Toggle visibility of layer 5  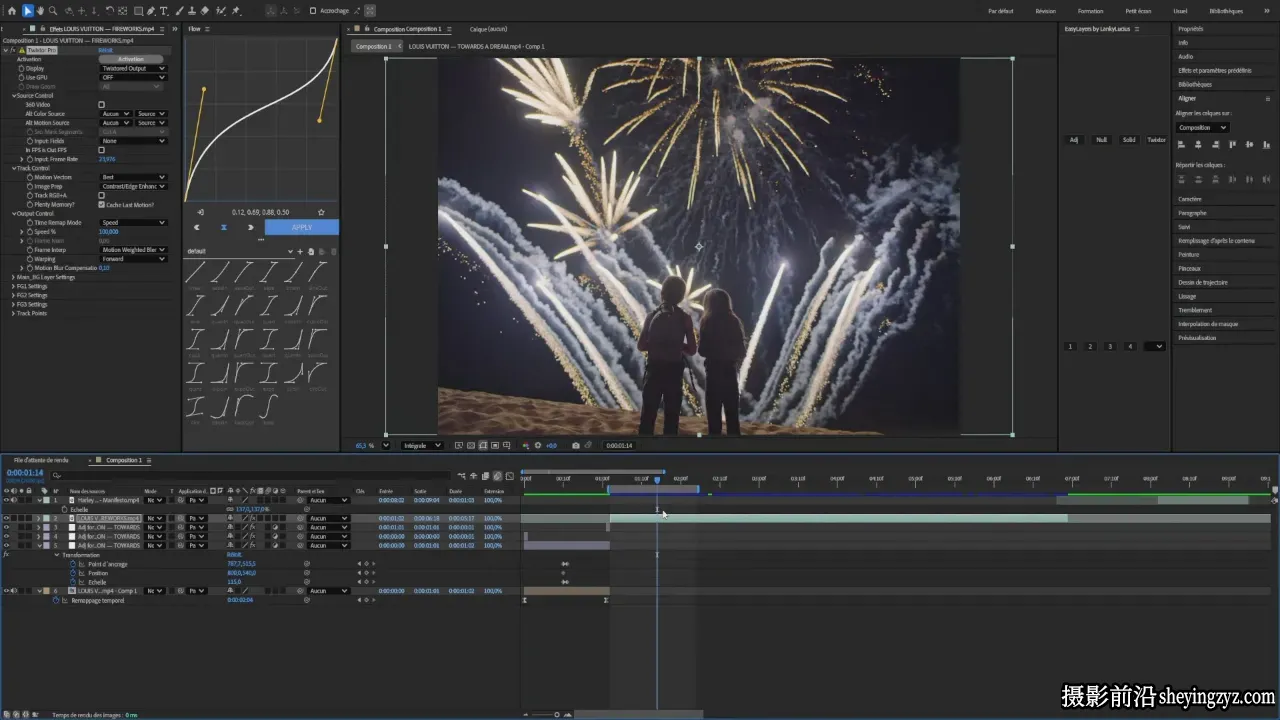point(6,546)
